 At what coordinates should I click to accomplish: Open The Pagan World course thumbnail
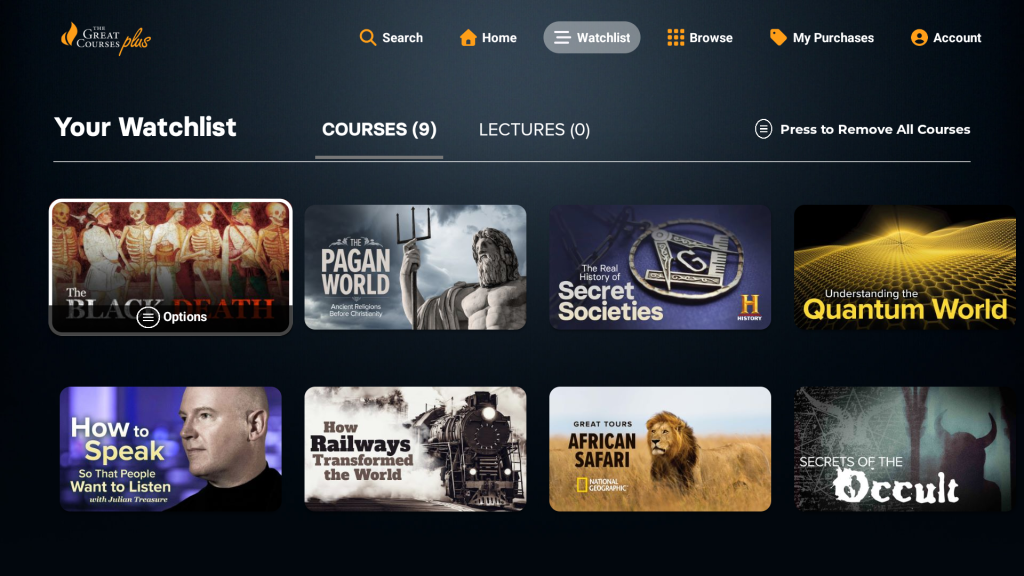(415, 267)
